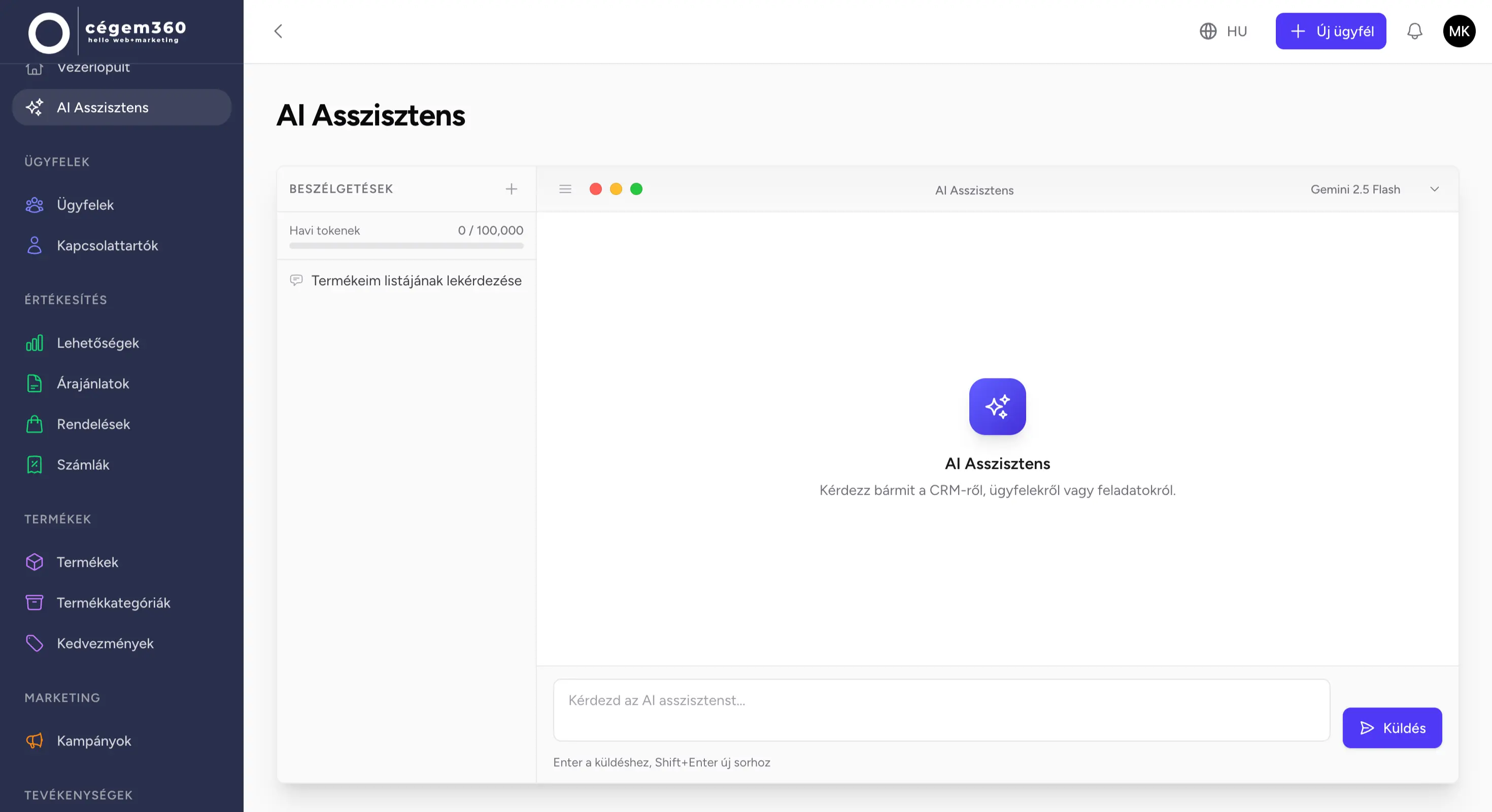Click the notification bell icon
The width and height of the screenshot is (1492, 812).
(1415, 31)
